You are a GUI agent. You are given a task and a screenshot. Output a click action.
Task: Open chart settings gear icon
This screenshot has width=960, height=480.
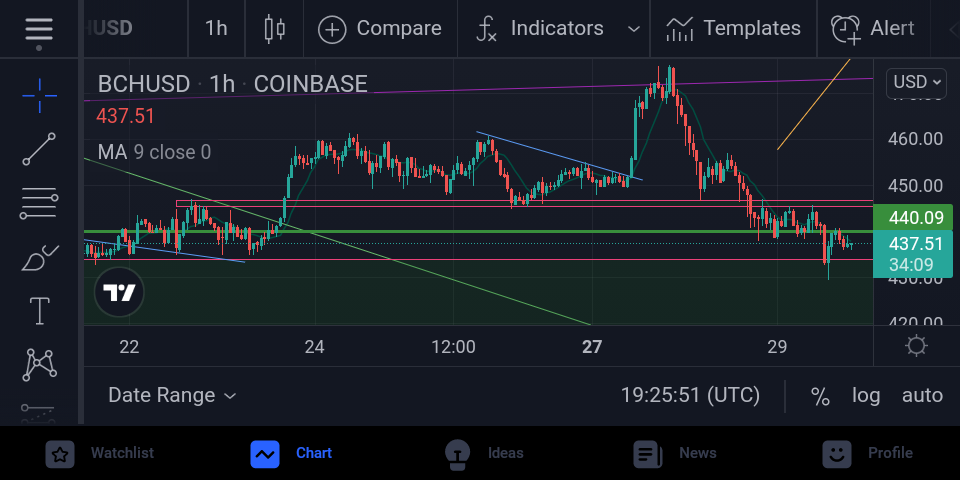click(x=916, y=347)
